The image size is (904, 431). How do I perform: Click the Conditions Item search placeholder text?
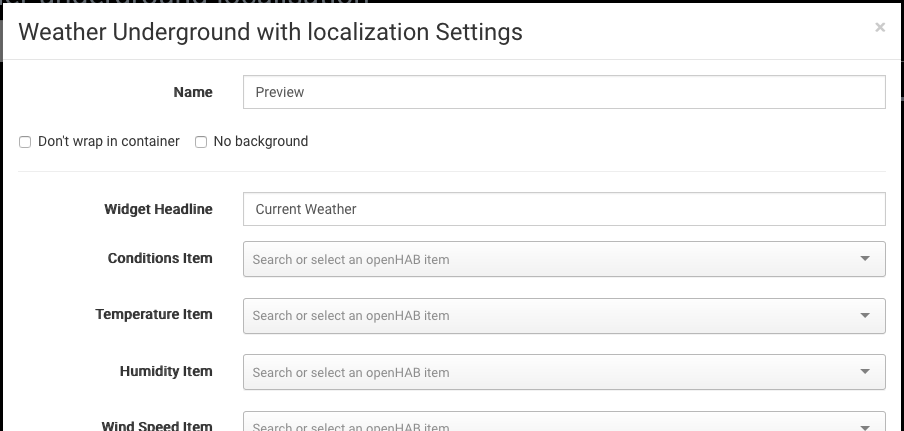pos(351,260)
